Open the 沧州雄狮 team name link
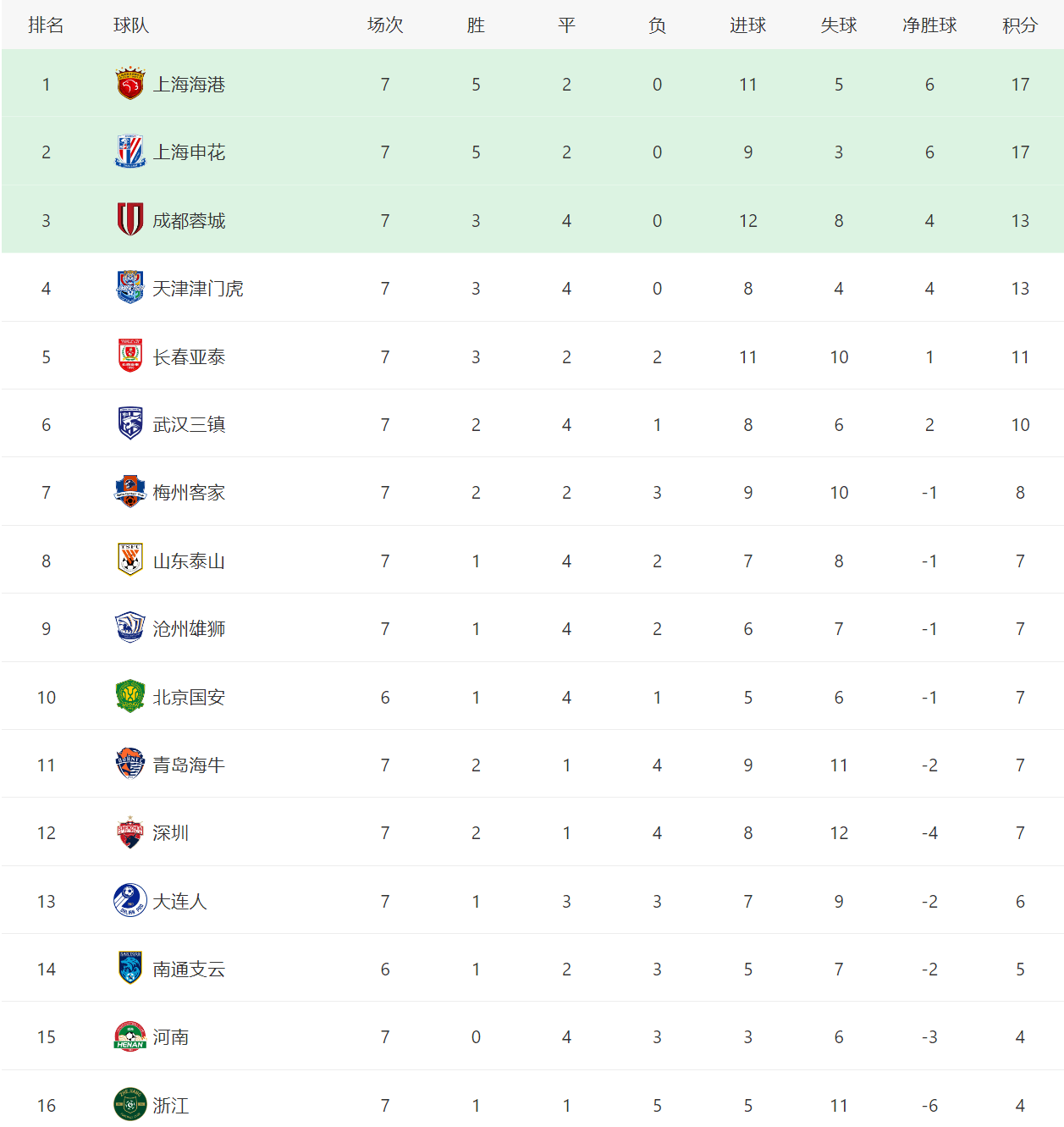 [189, 628]
